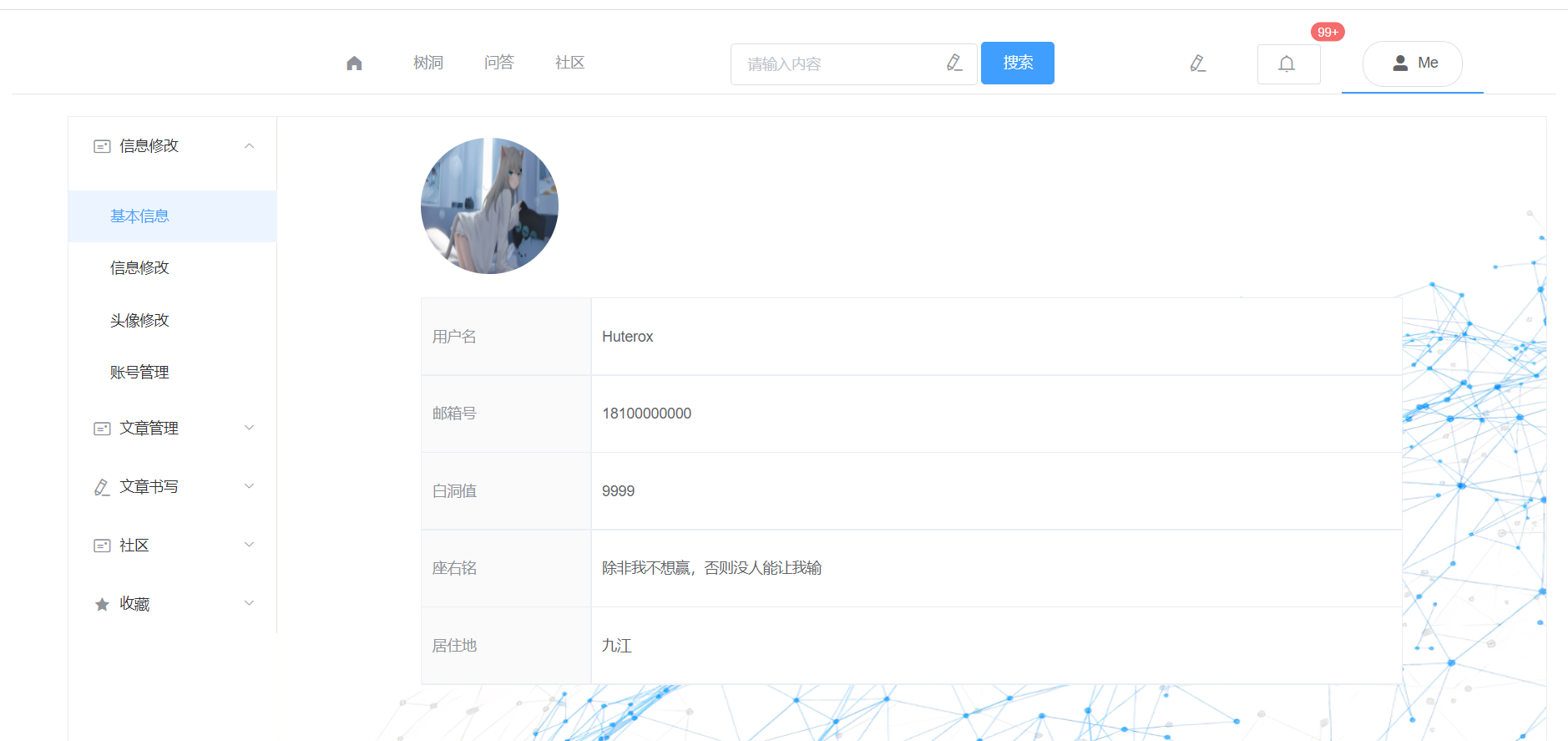
Task: Click the user silhouette icon beside Me
Action: [1400, 63]
